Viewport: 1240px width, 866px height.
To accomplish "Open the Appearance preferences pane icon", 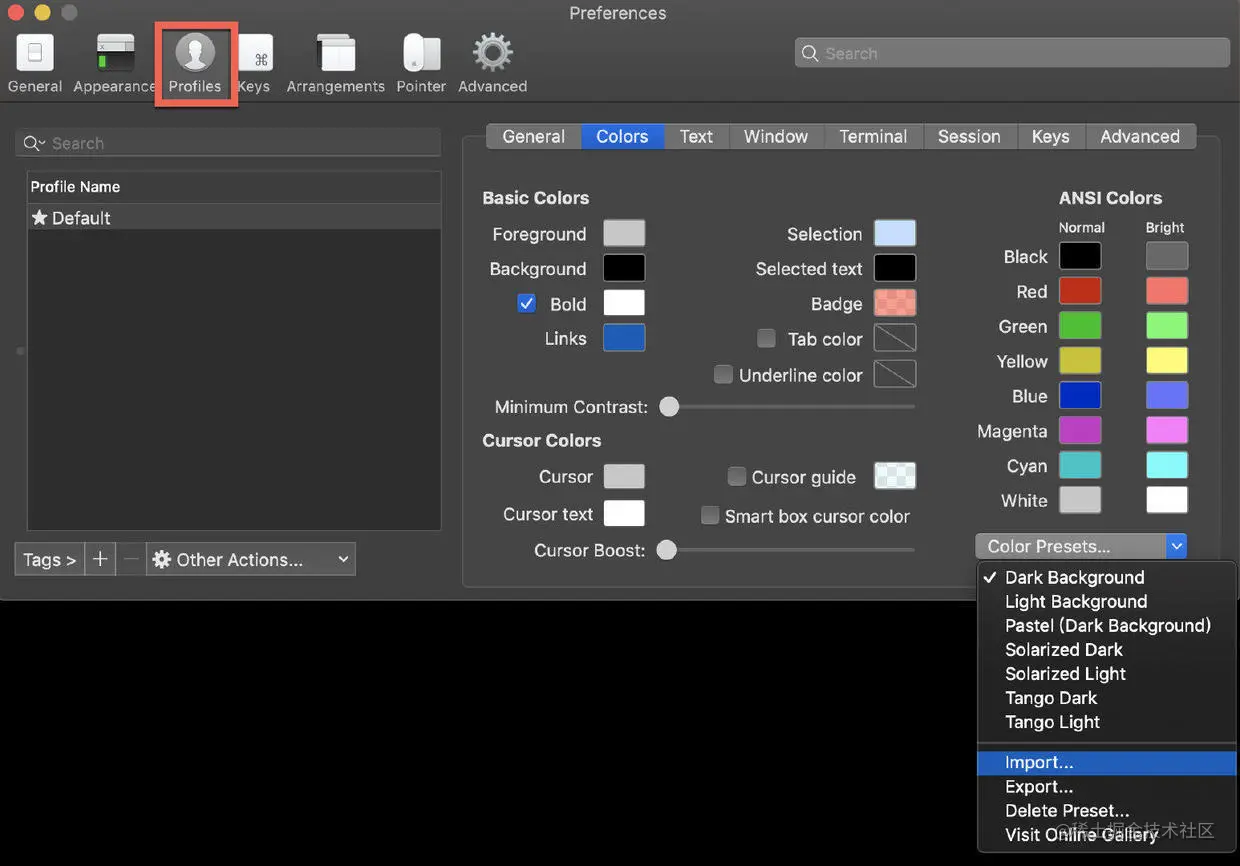I will 115,53.
